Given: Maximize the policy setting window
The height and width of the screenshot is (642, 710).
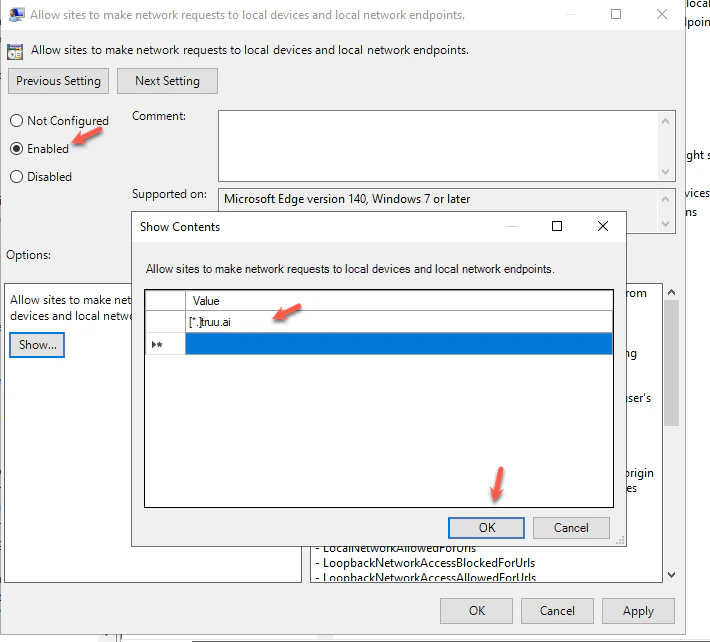Looking at the screenshot, I should point(616,14).
